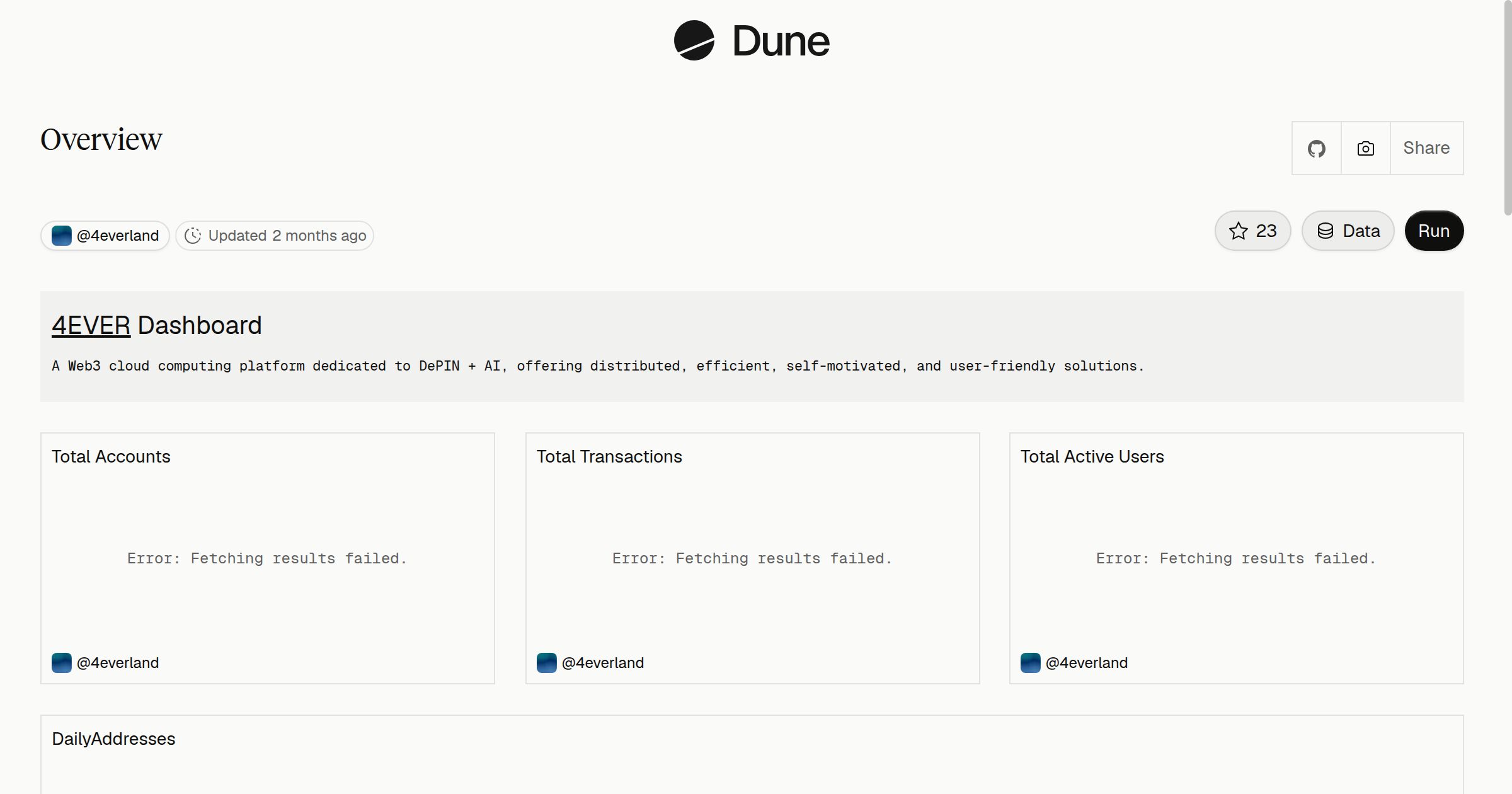The height and width of the screenshot is (794, 1512).
Task: Open the DailyAddresses chart title
Action: [x=113, y=739]
